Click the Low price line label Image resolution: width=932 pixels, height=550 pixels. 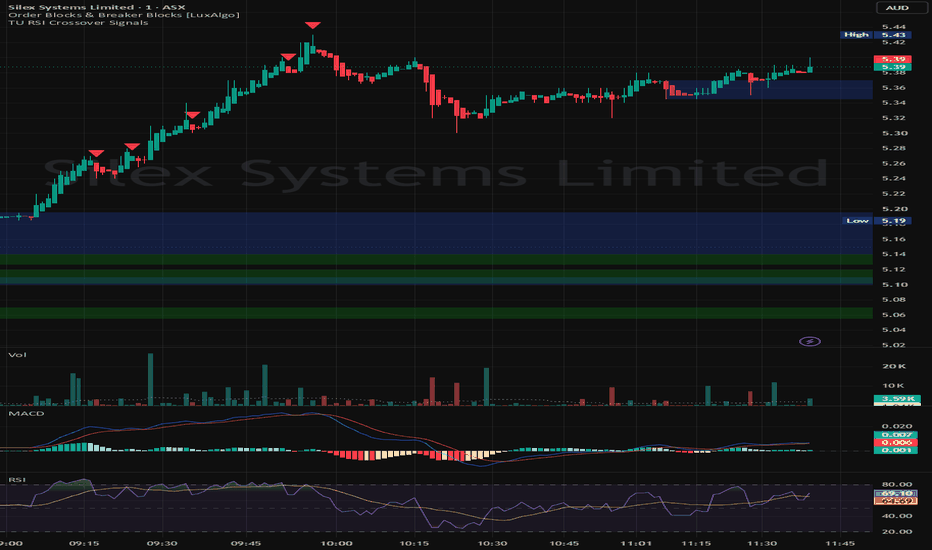857,221
